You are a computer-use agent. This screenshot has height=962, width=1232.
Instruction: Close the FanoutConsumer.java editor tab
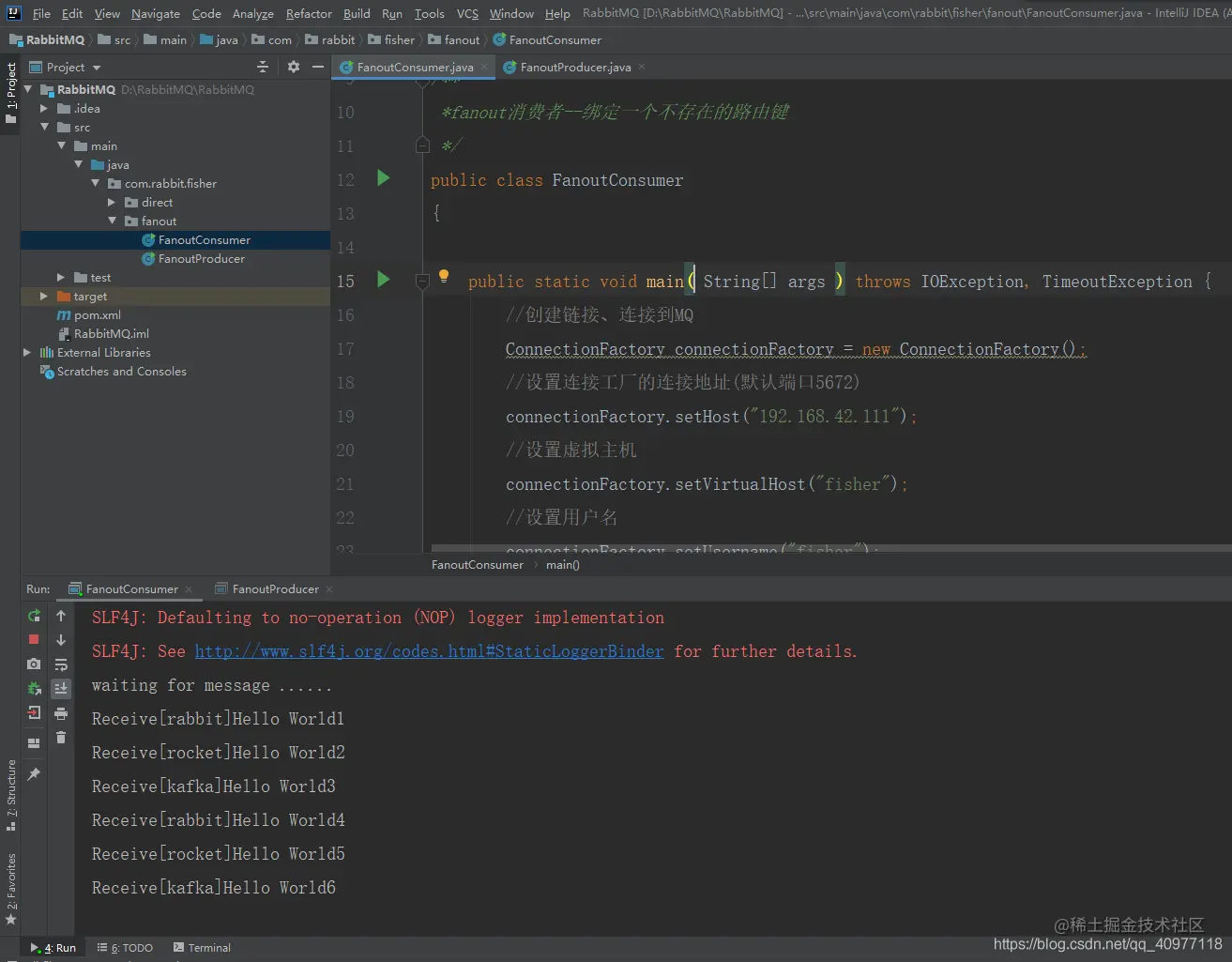pyautogui.click(x=484, y=67)
